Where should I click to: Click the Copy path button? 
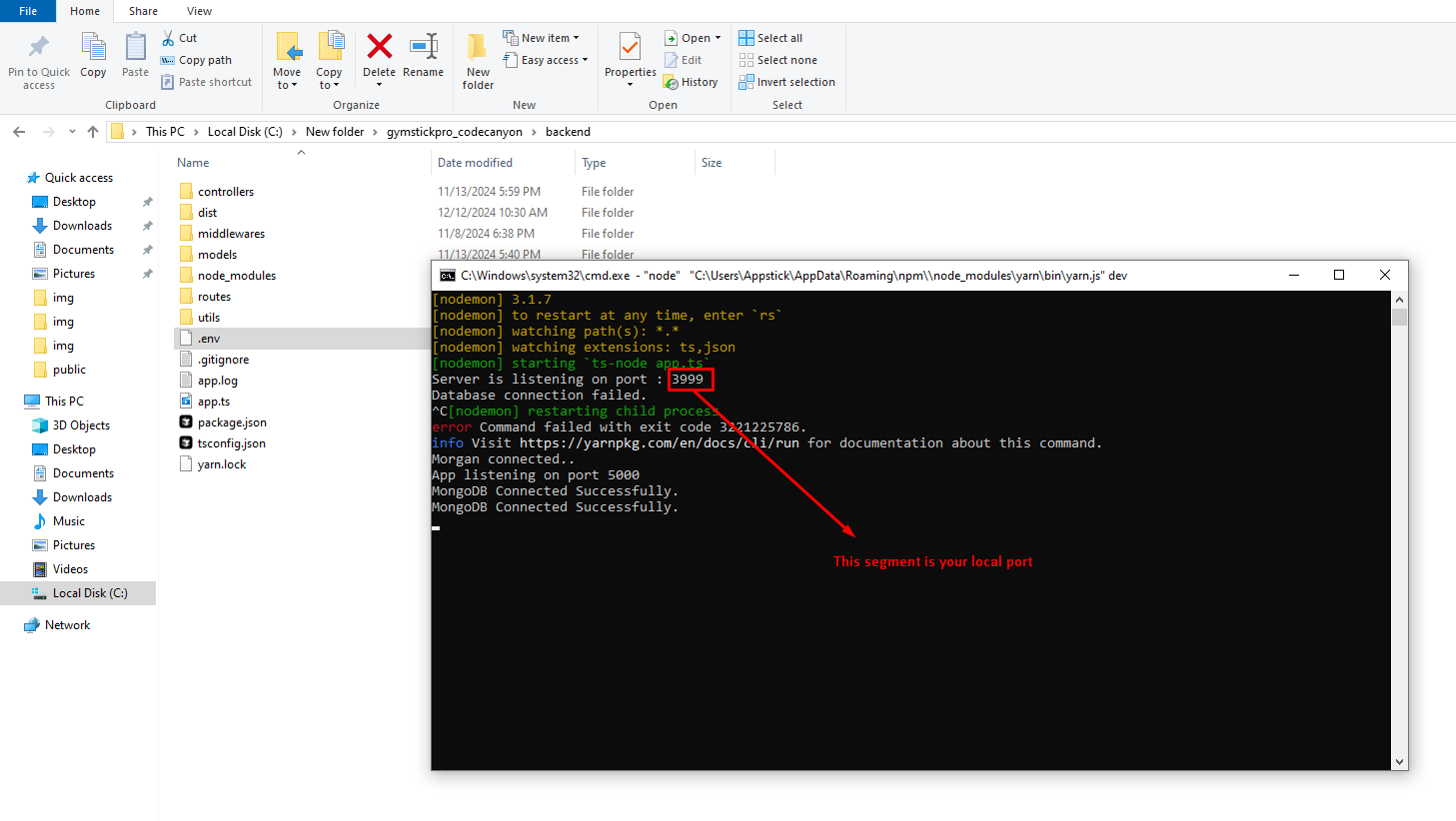coord(197,60)
